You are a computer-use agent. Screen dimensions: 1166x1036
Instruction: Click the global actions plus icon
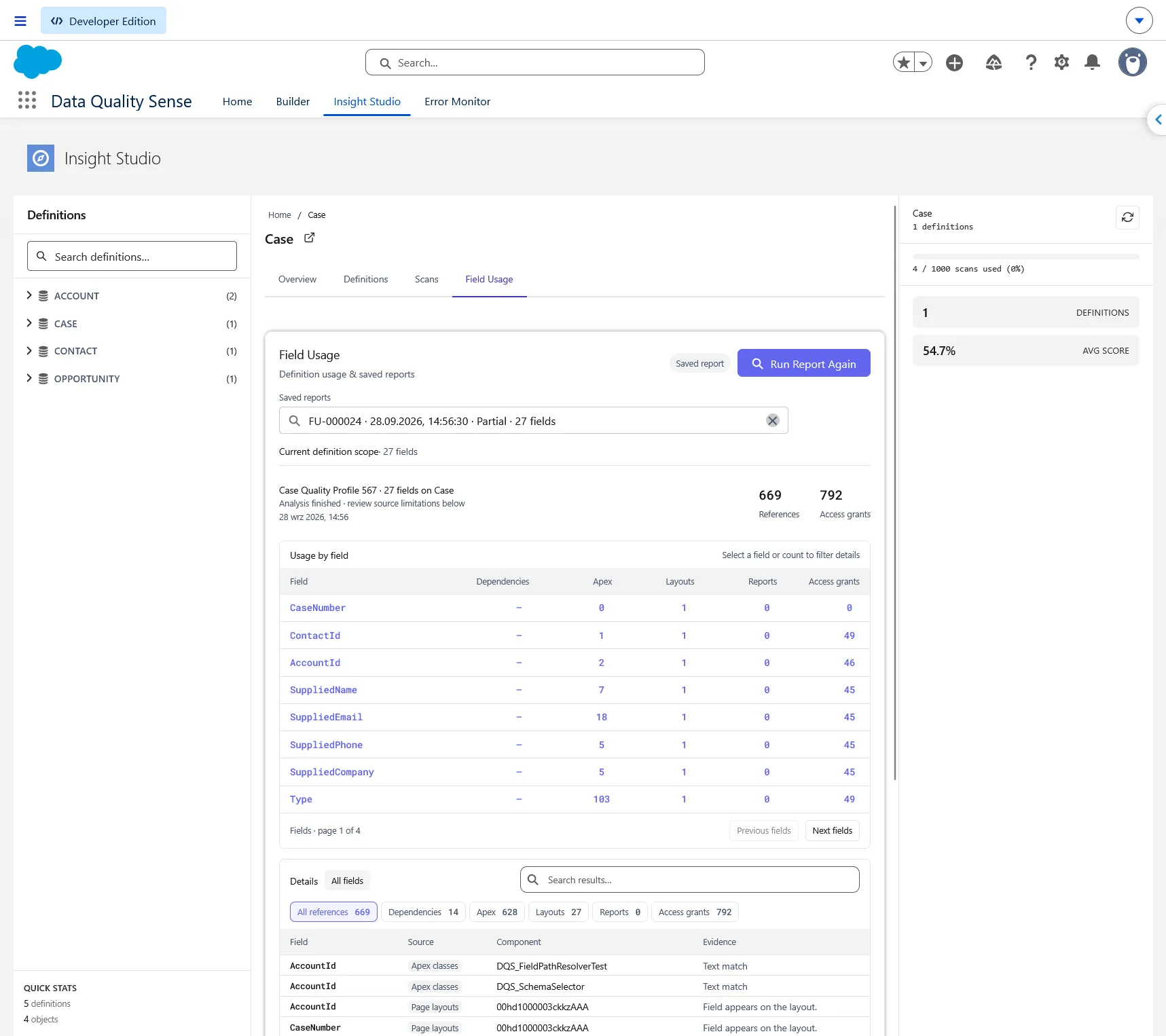(x=955, y=62)
